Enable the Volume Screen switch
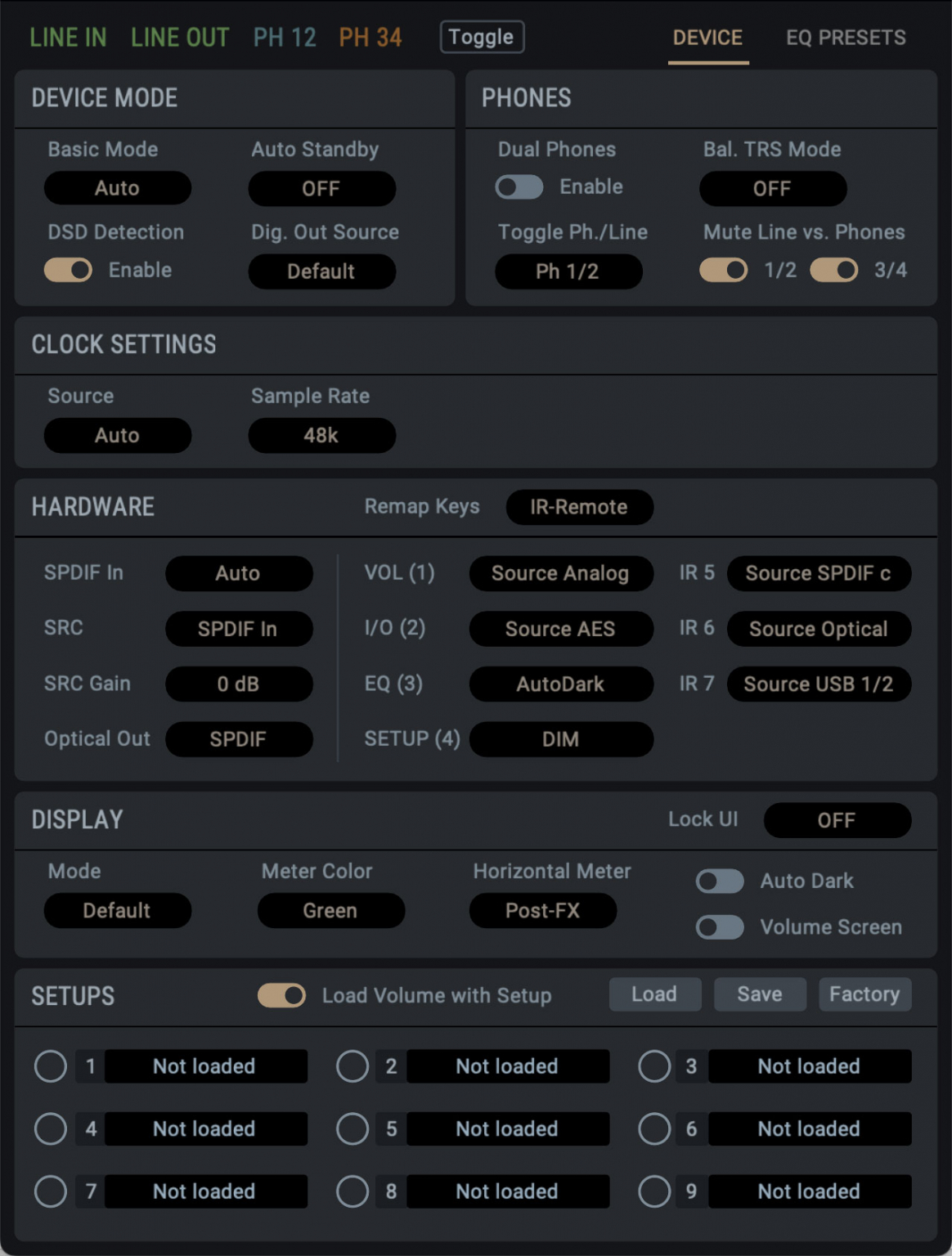This screenshot has height=1256, width=952. pos(720,927)
